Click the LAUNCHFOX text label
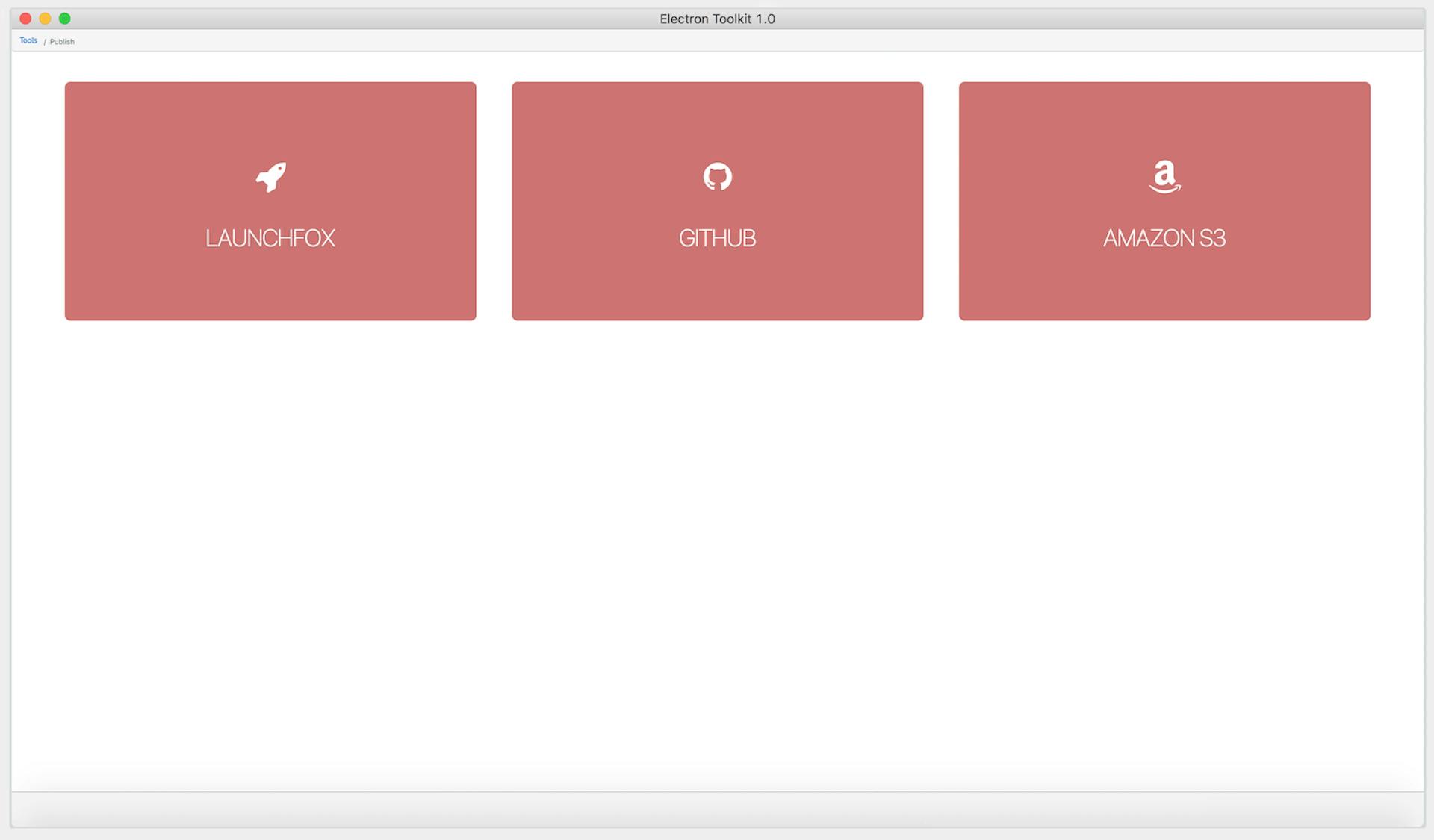1434x840 pixels. click(270, 237)
